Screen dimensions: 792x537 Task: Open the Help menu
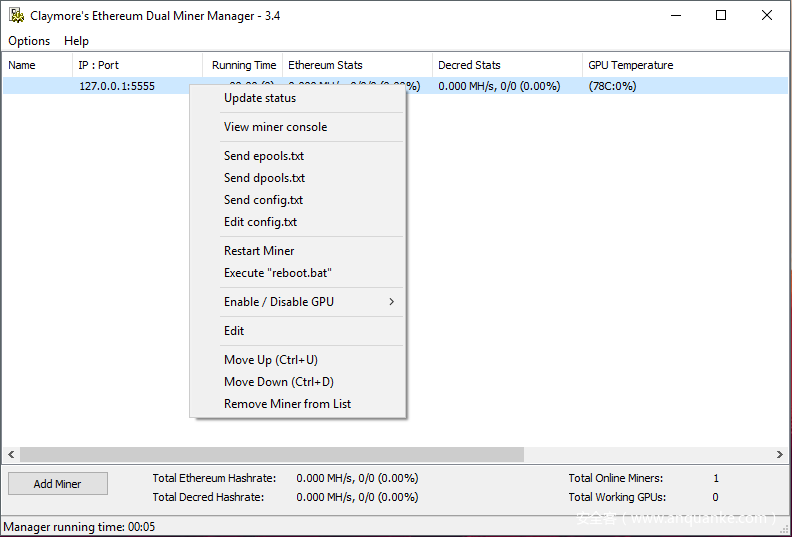click(76, 41)
